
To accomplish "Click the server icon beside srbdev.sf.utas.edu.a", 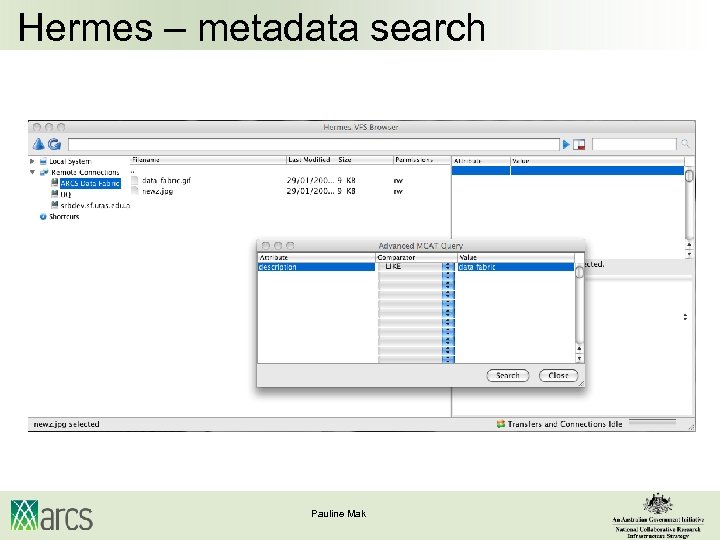I will point(55,205).
